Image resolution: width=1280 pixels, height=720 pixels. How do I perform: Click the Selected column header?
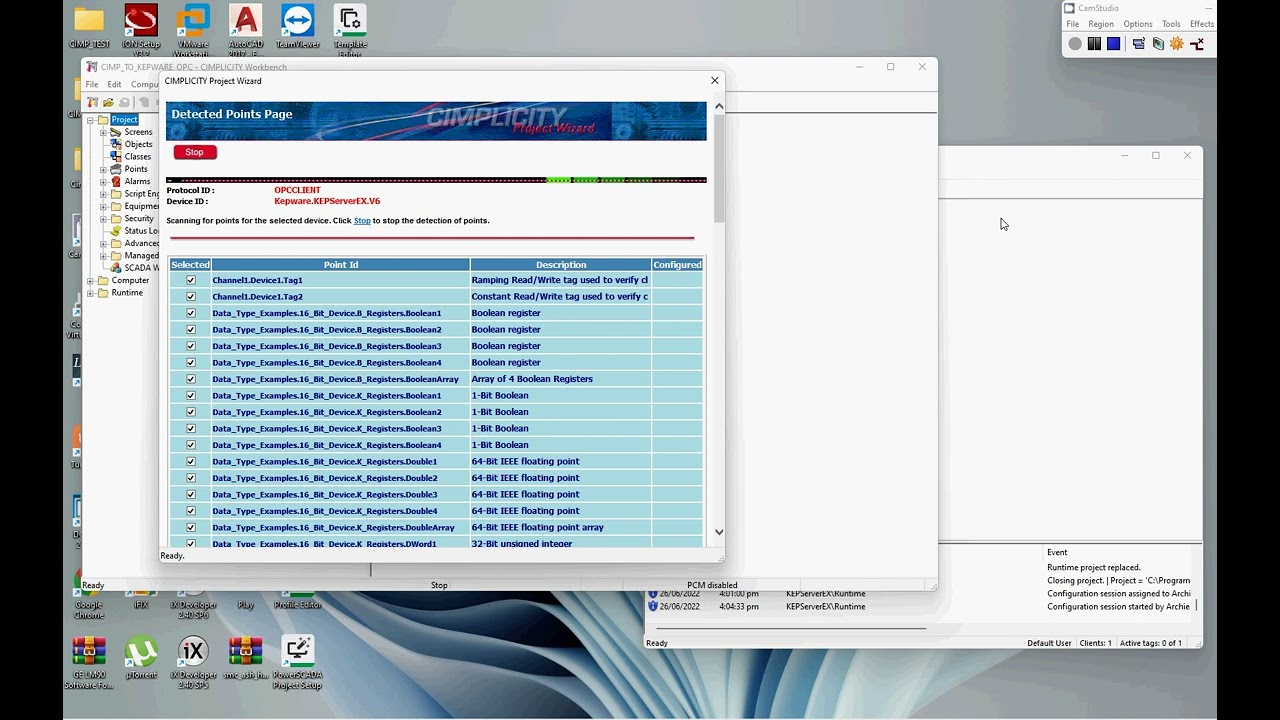coord(190,265)
